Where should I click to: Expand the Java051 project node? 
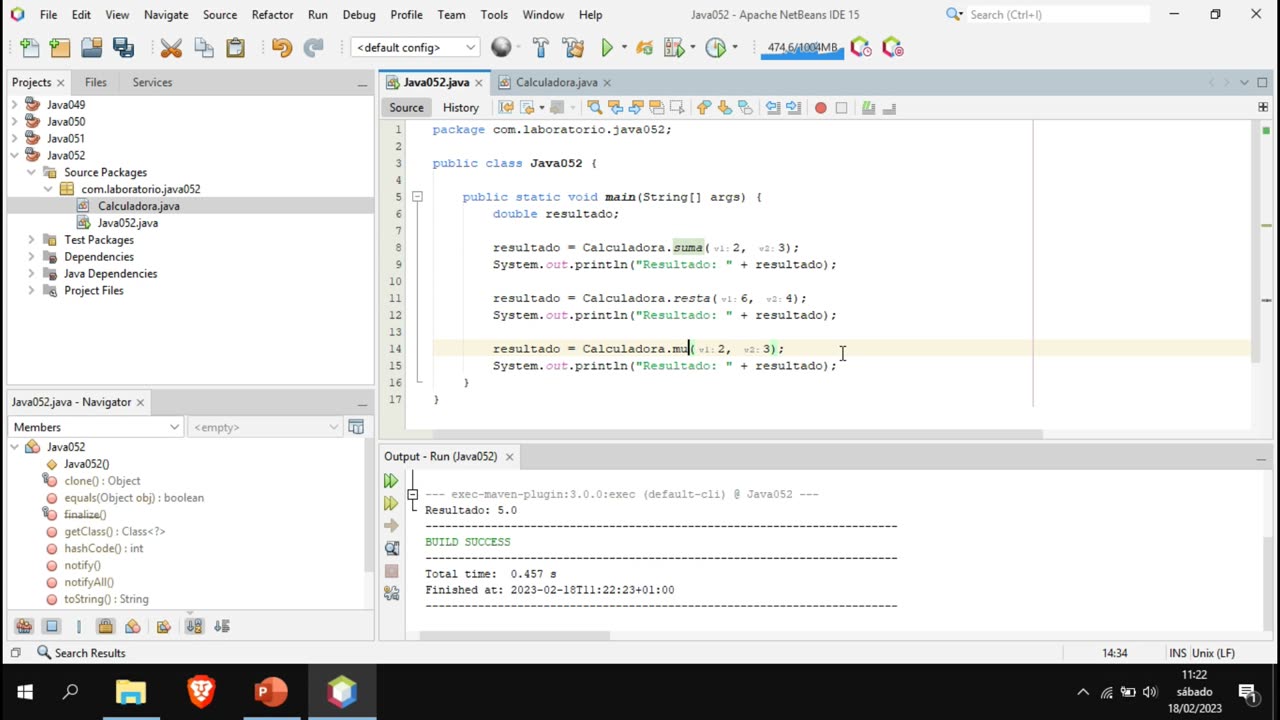(15, 138)
